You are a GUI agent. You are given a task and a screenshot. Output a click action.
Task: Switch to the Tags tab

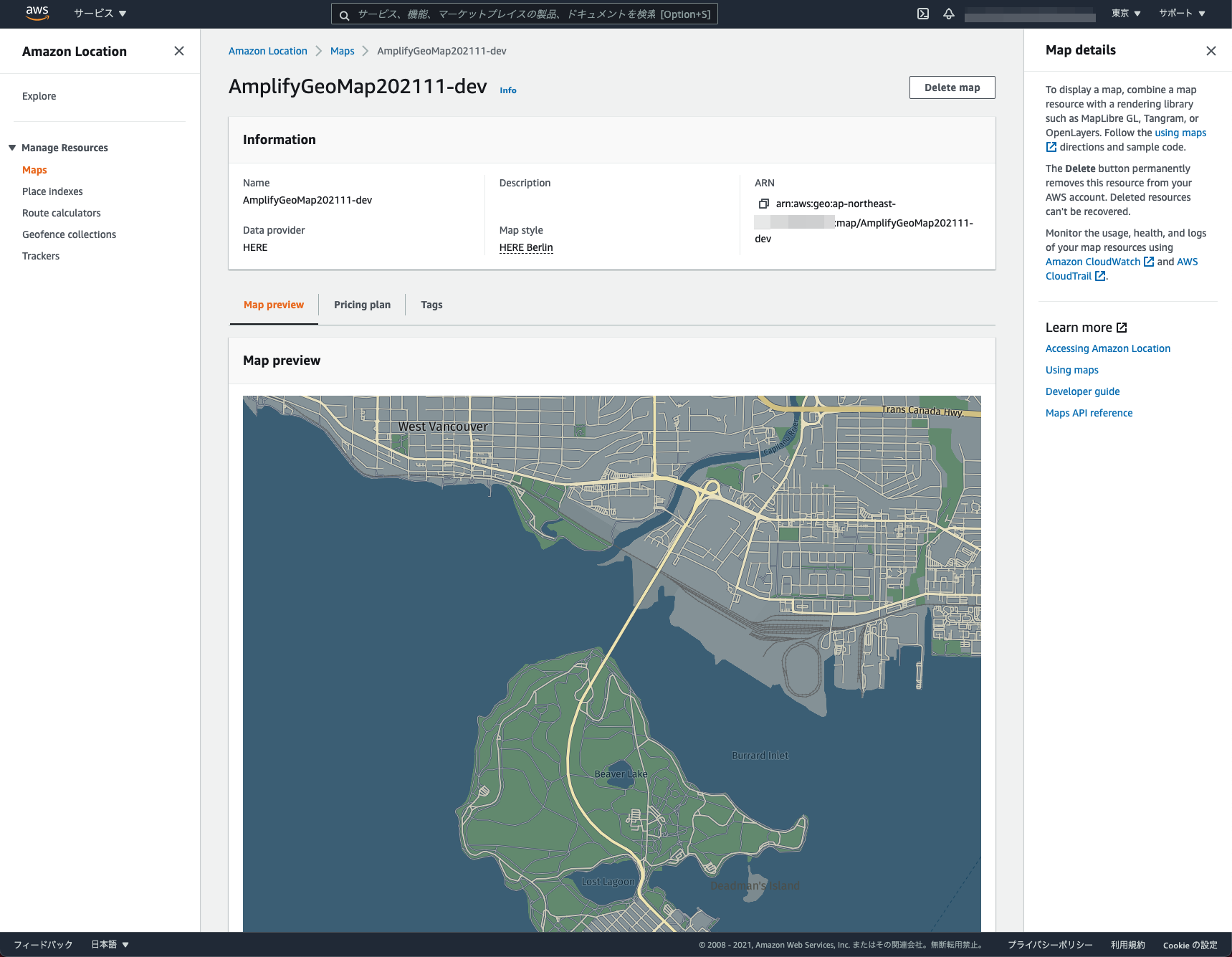pyautogui.click(x=431, y=305)
